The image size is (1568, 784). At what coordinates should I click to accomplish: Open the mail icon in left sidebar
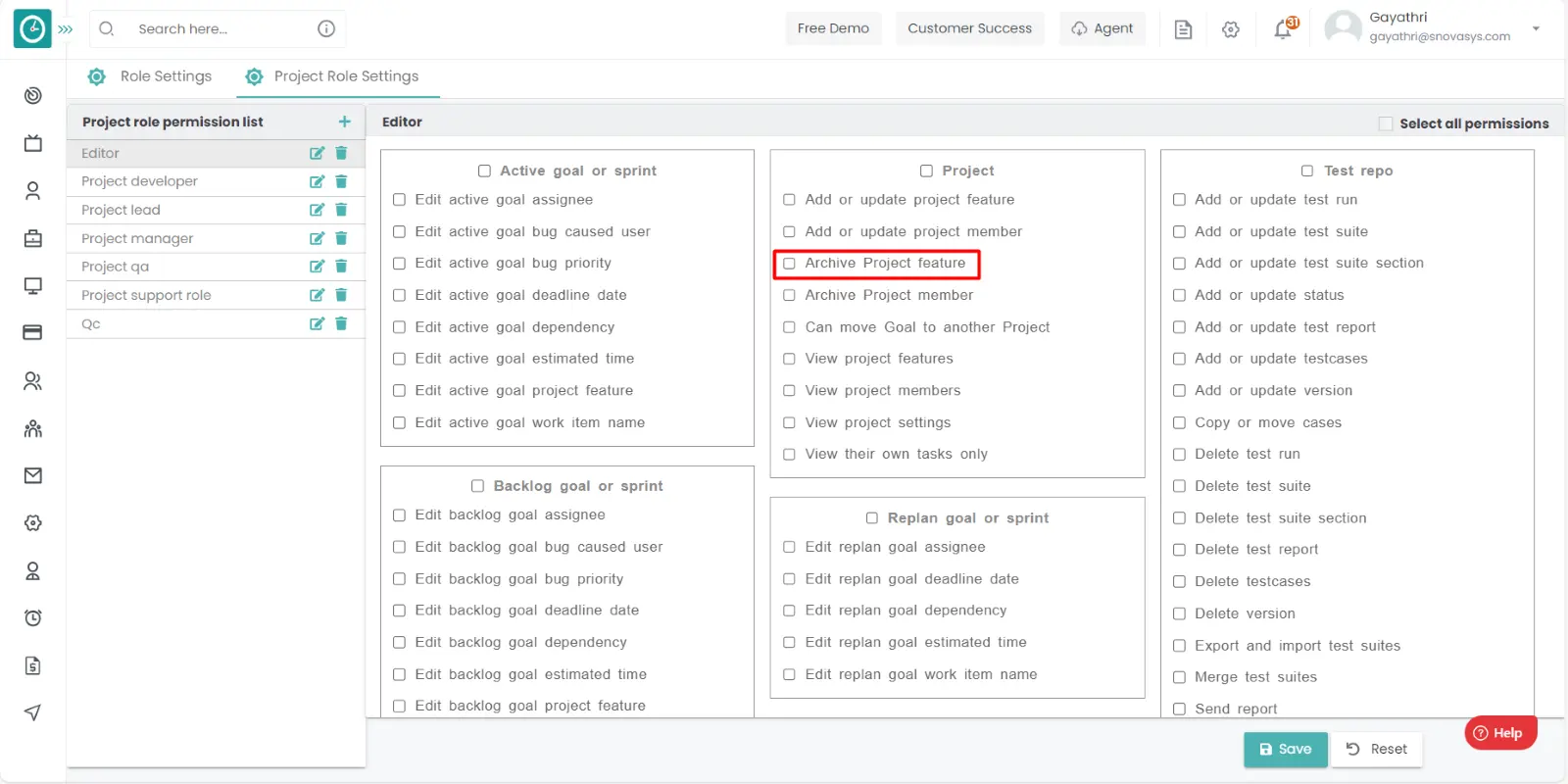pyautogui.click(x=32, y=475)
